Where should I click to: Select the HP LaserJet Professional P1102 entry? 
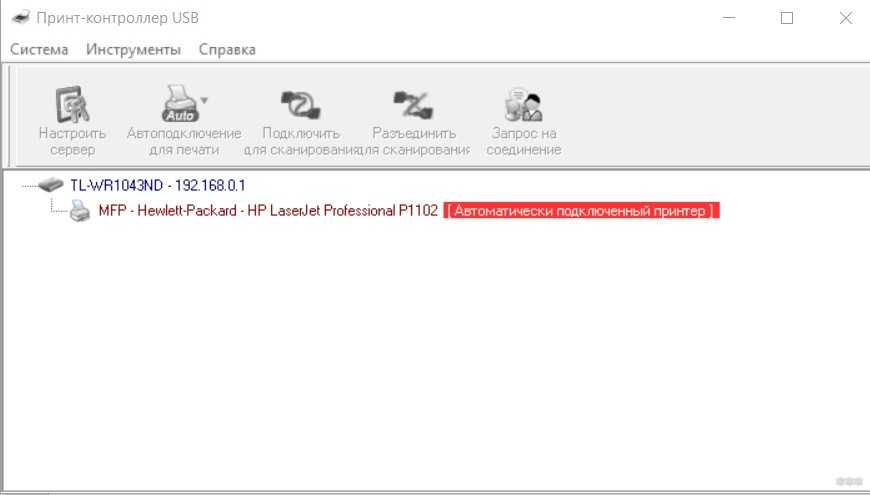pyautogui.click(x=269, y=211)
